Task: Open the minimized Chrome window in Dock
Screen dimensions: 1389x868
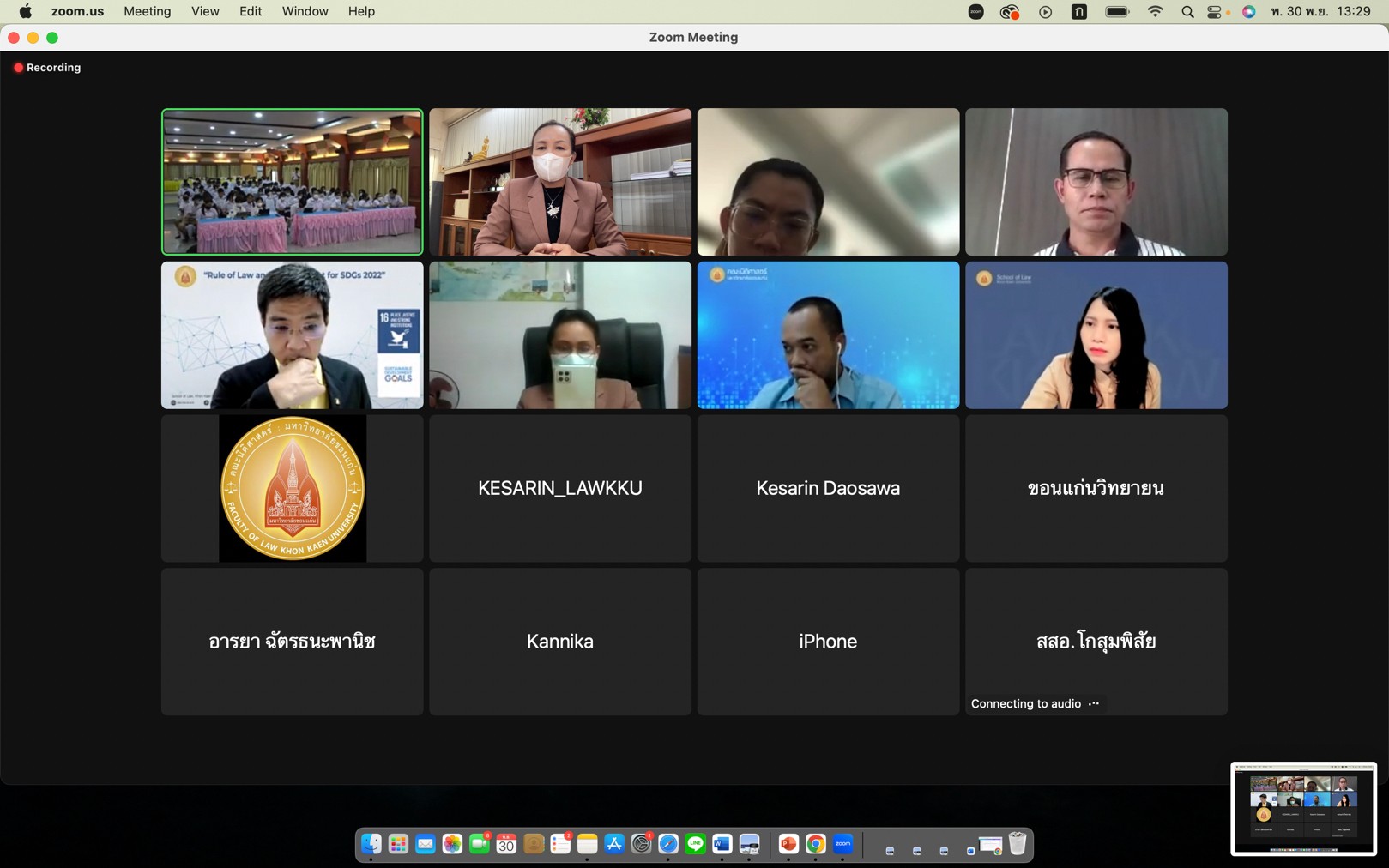Action: click(990, 847)
